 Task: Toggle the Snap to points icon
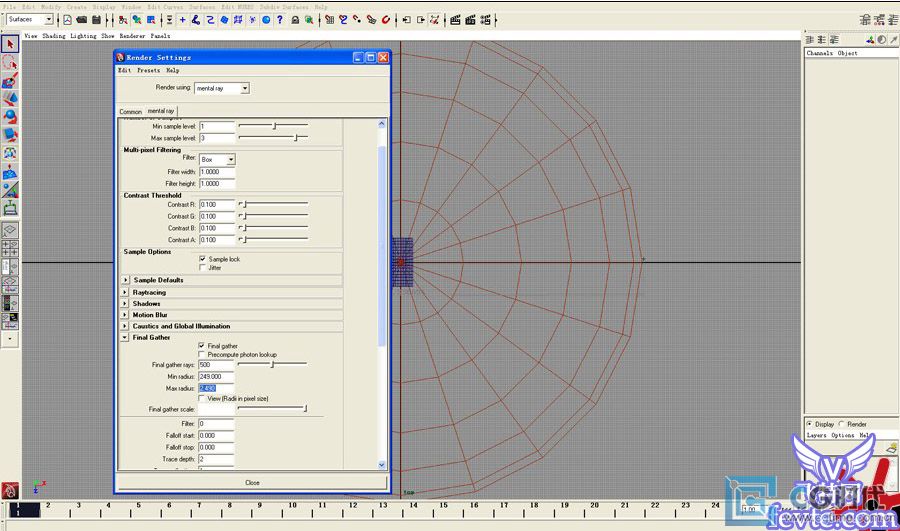point(357,20)
